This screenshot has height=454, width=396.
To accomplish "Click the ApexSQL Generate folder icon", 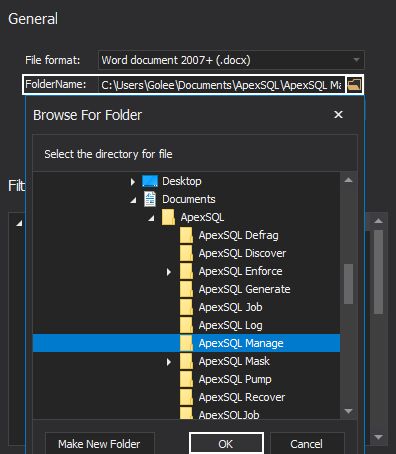I will 186,289.
